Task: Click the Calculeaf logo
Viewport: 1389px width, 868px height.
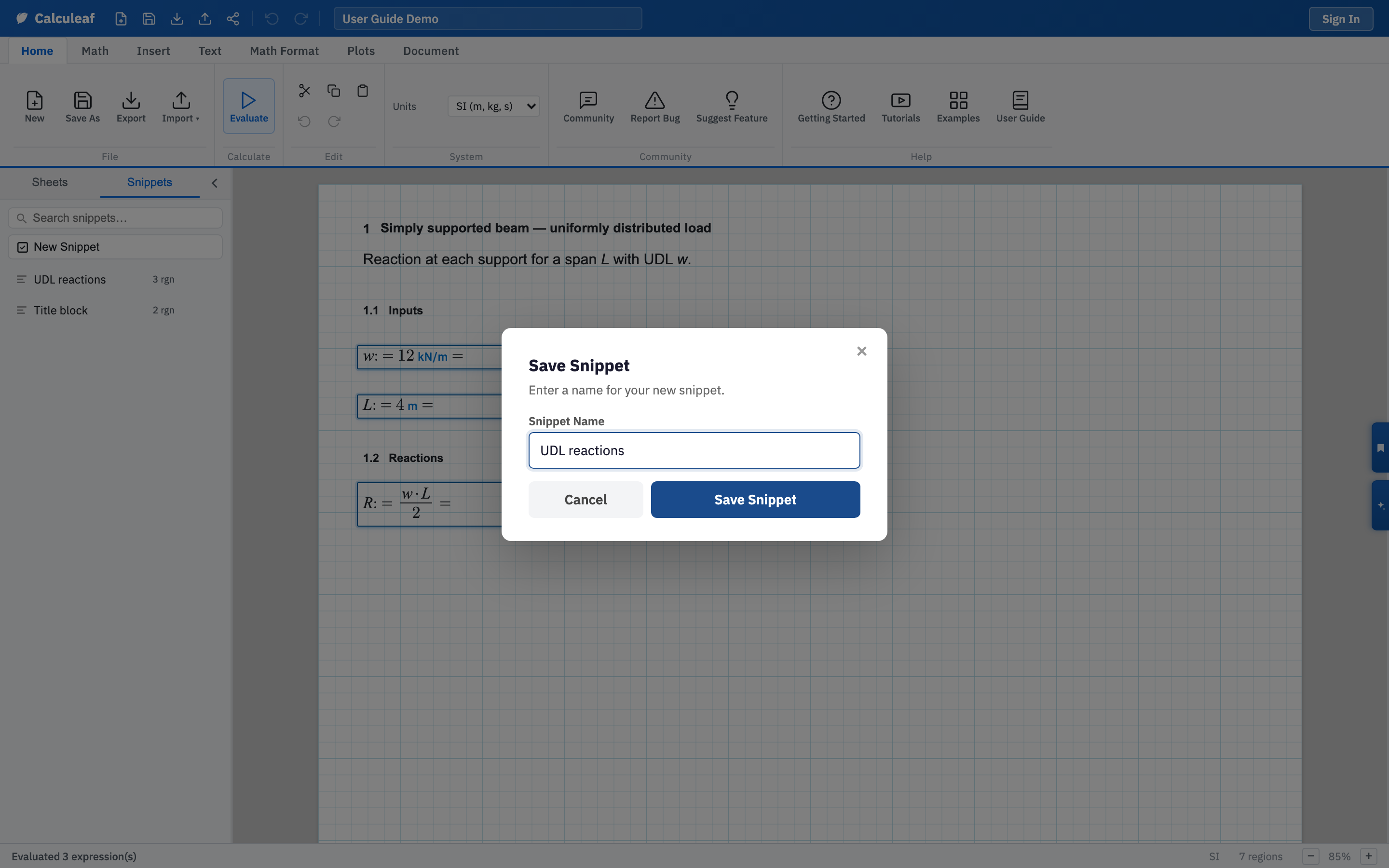Action: [55, 18]
